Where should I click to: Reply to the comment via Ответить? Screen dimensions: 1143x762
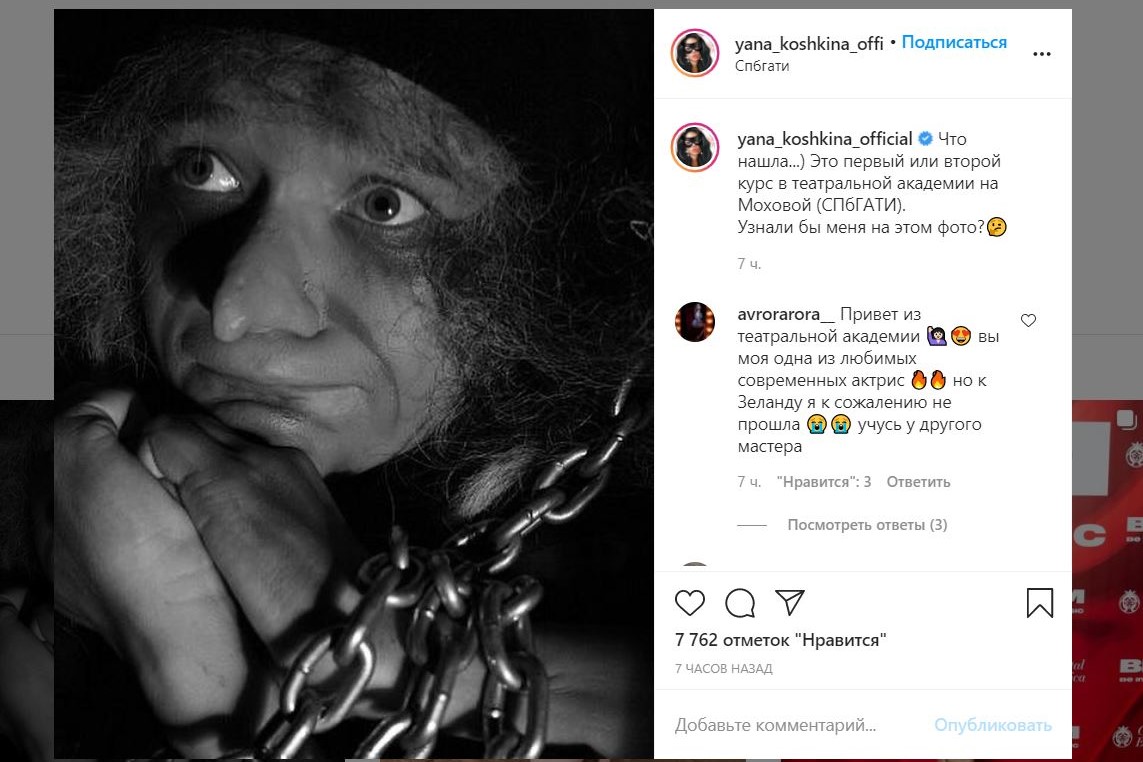(x=918, y=482)
